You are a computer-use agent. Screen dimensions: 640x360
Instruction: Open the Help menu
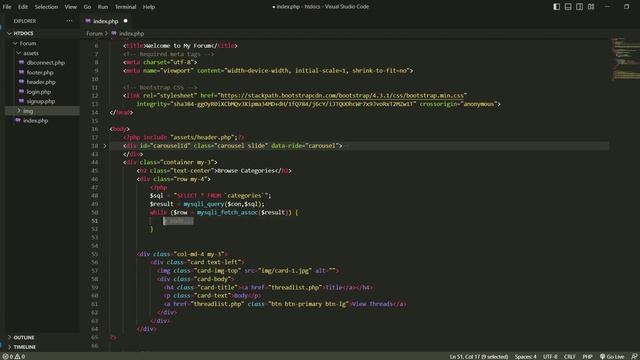[x=149, y=7]
